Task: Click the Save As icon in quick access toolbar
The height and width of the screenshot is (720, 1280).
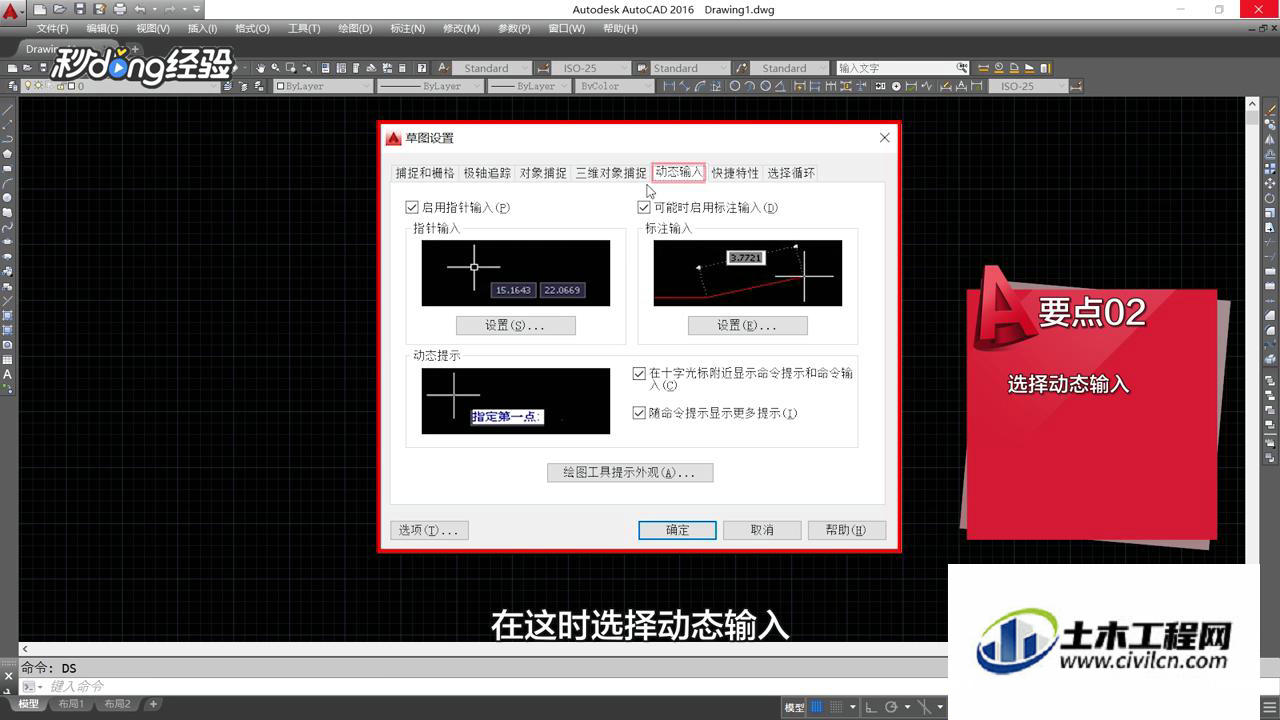Action: [100, 9]
